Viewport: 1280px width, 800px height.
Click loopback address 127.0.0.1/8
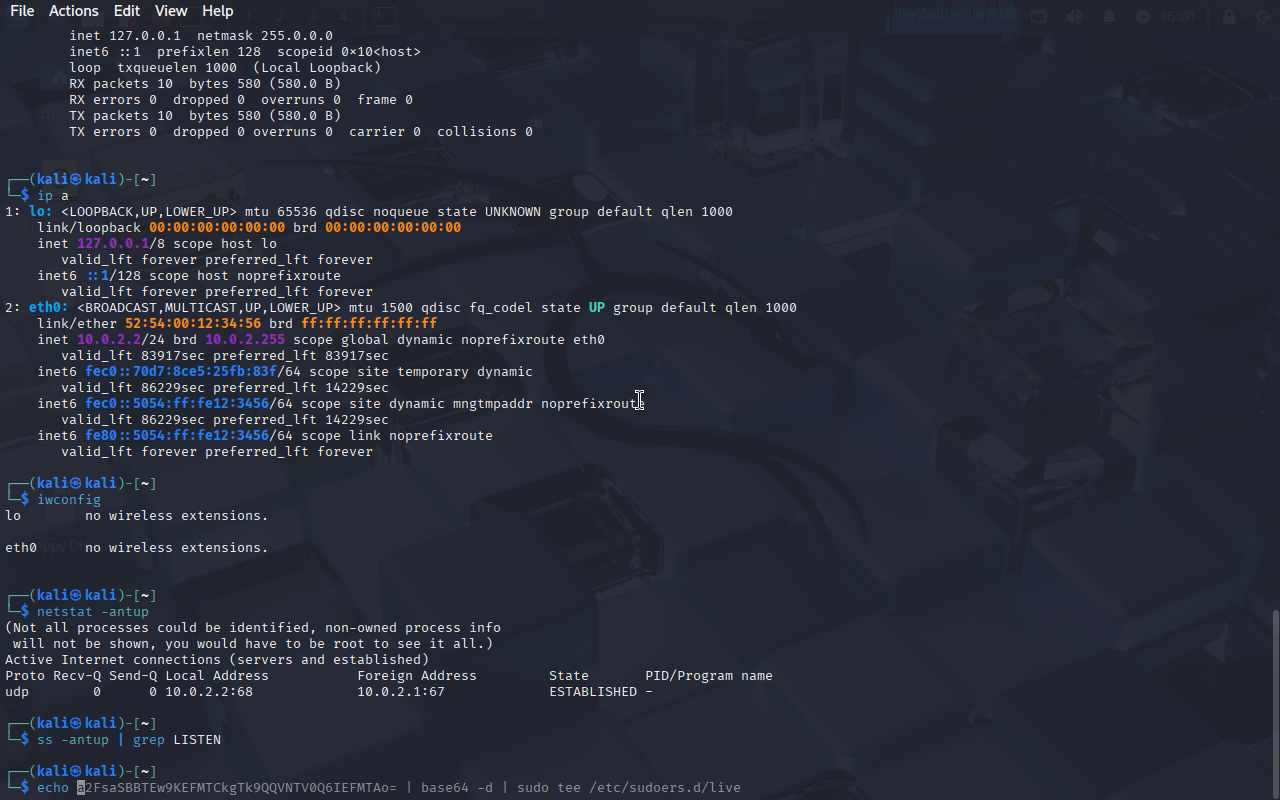(121, 243)
